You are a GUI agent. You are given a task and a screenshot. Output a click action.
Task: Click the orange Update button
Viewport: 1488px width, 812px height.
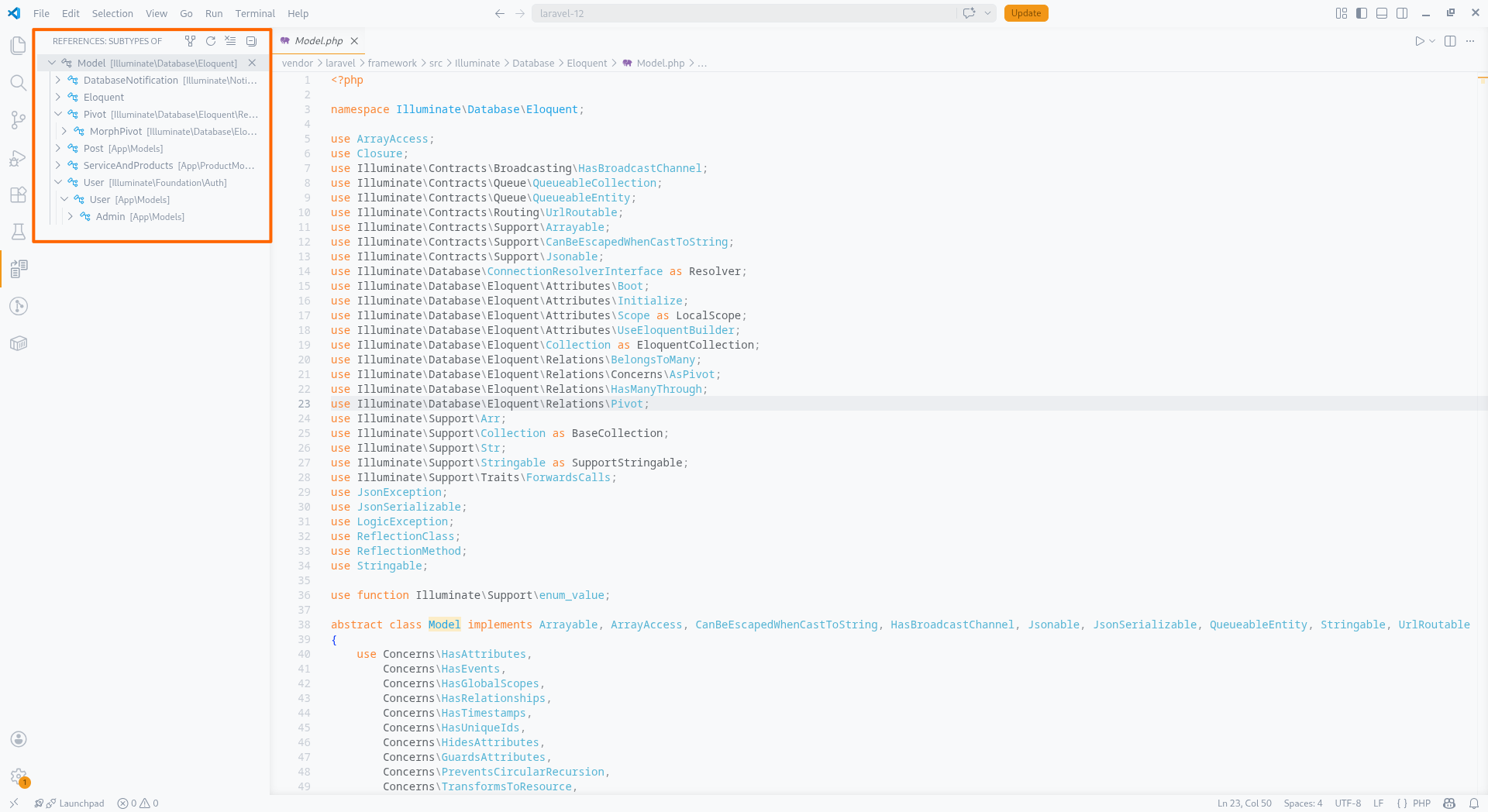(1026, 13)
